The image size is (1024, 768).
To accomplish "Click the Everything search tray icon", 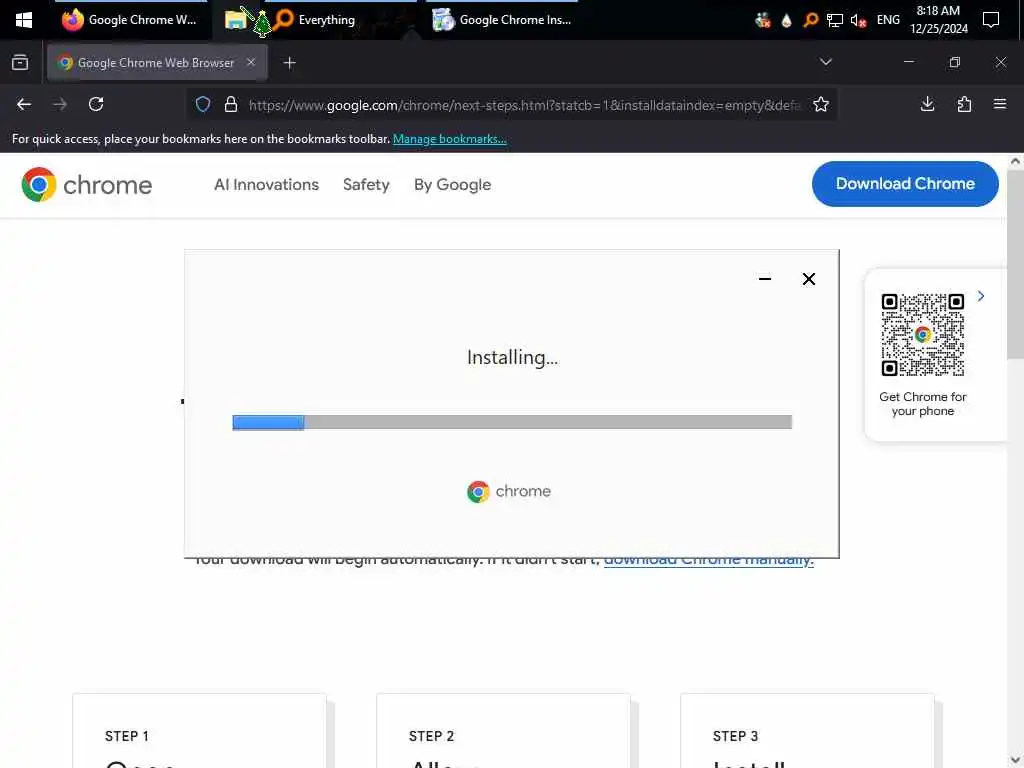I will 810,20.
